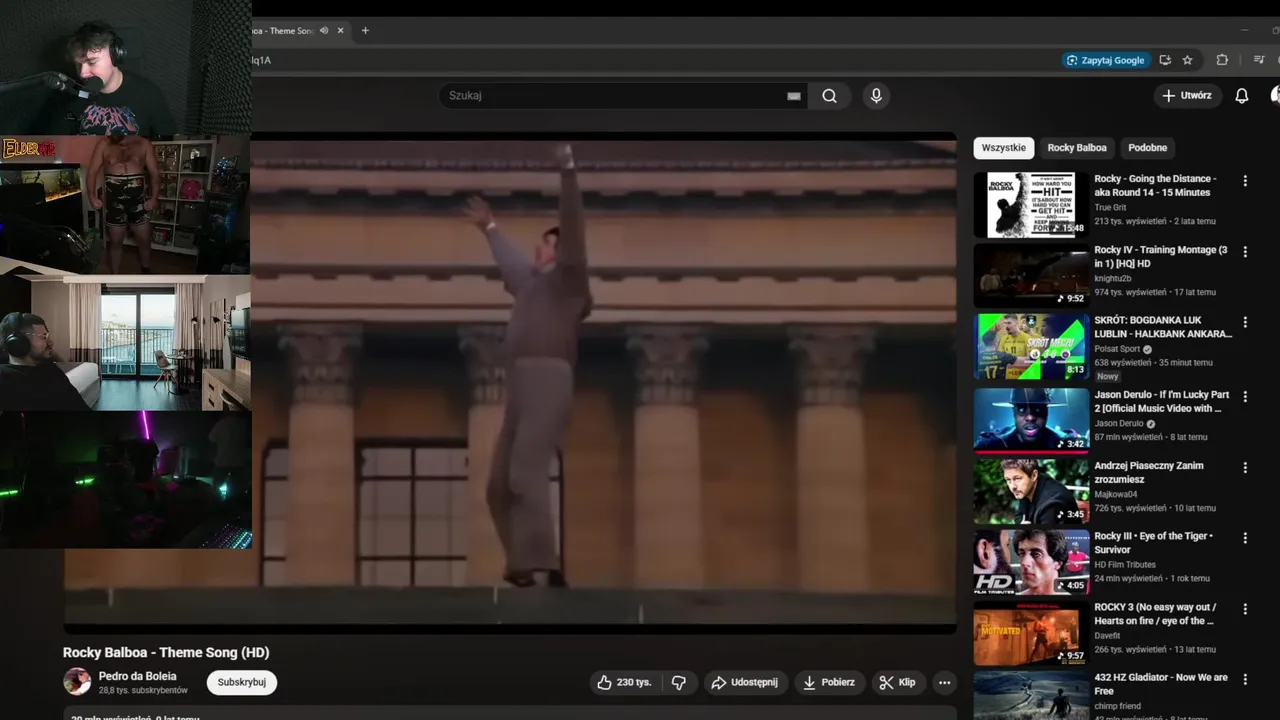Open options menu for Rocky IV Training Montage
Image resolution: width=1280 pixels, height=720 pixels.
[x=1245, y=252]
